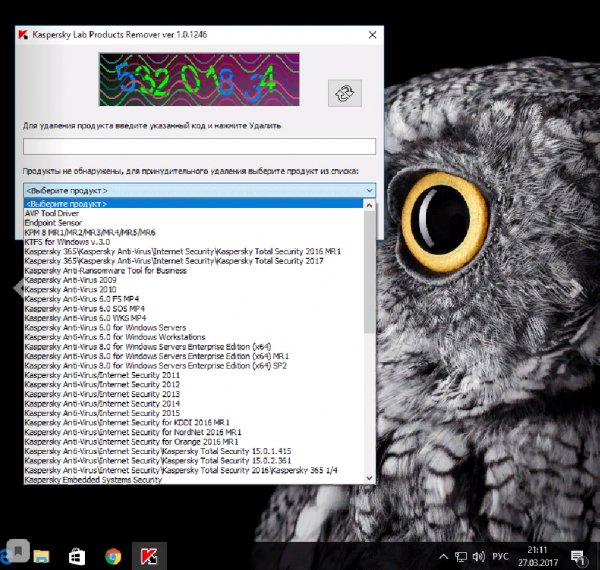Collapse the product selection combo box

pyautogui.click(x=369, y=190)
